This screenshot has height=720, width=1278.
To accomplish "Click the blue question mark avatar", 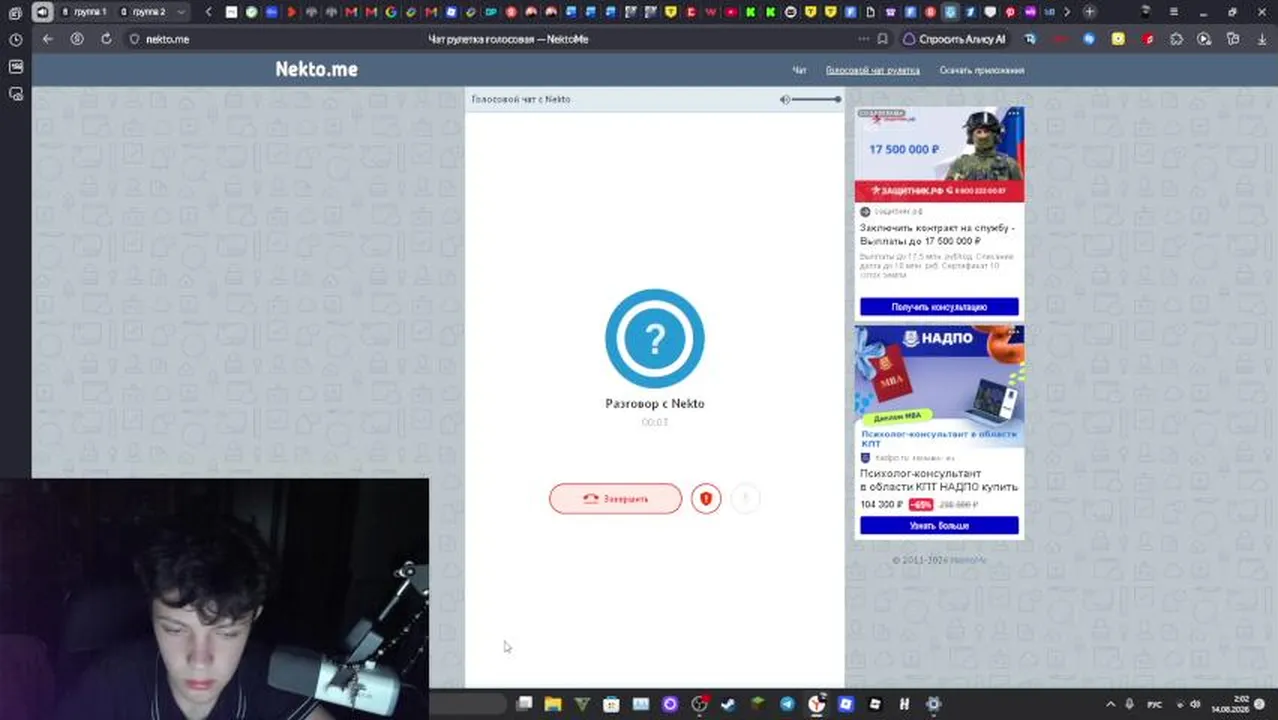I will (x=655, y=338).
